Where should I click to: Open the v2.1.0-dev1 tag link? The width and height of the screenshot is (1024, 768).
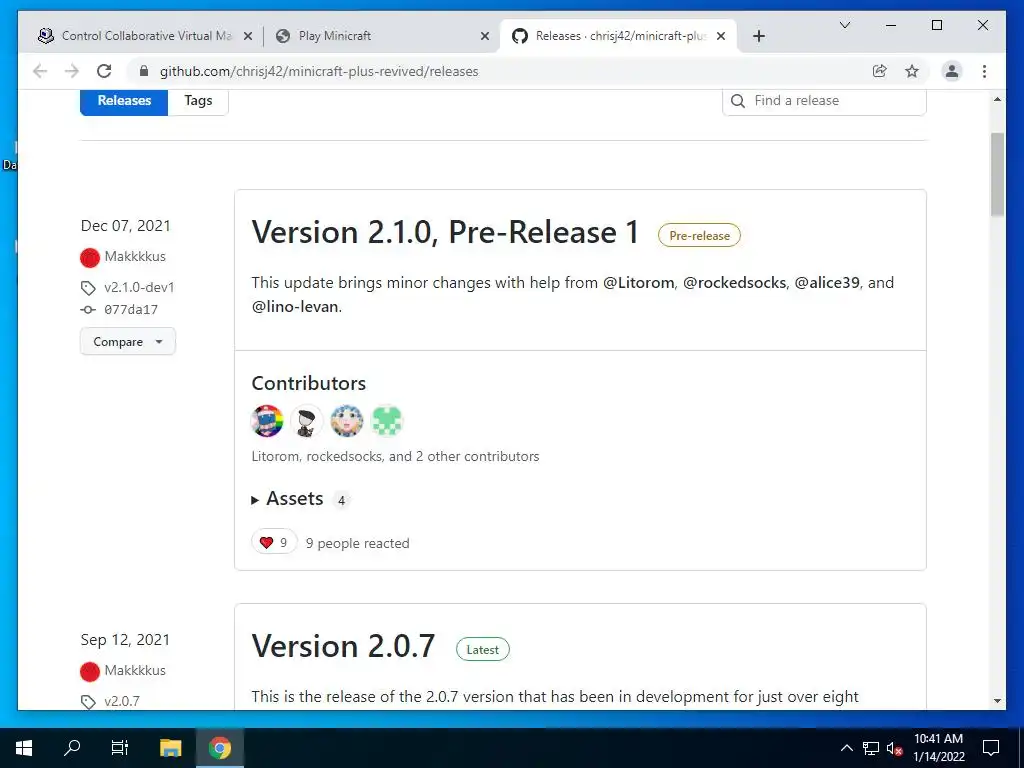tap(139, 287)
